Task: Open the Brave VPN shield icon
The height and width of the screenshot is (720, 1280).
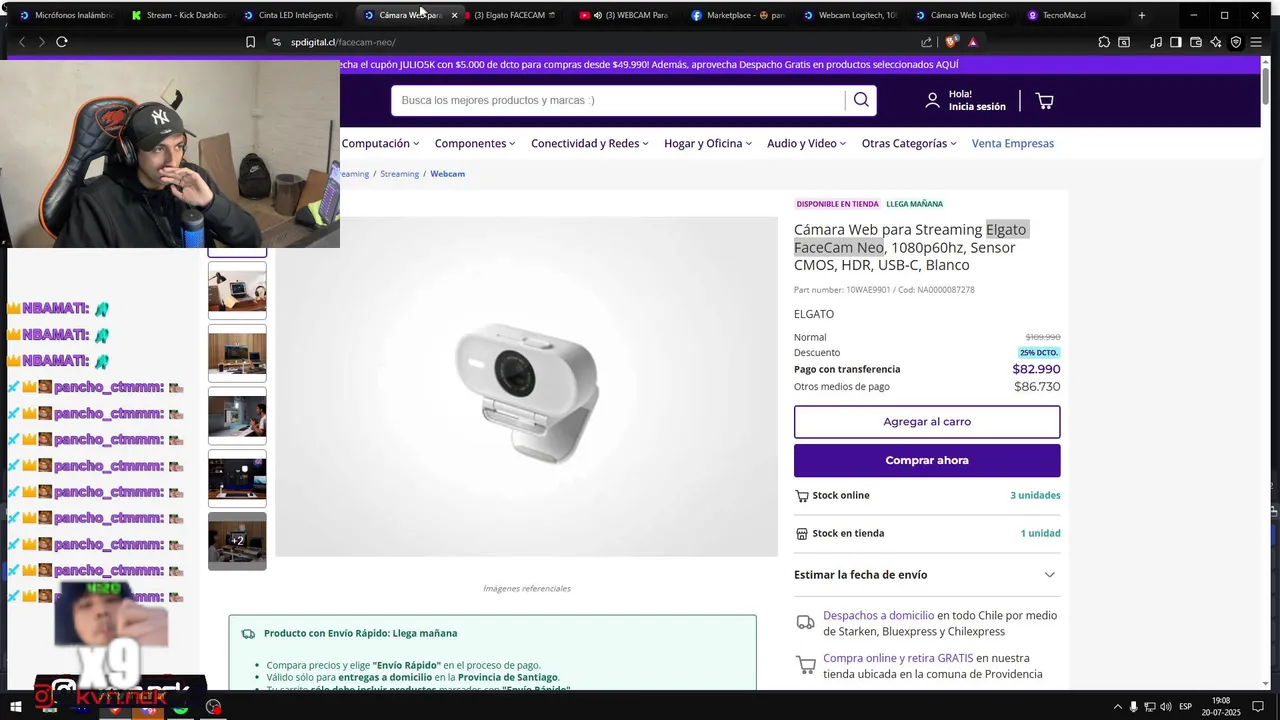Action: [x=1236, y=42]
